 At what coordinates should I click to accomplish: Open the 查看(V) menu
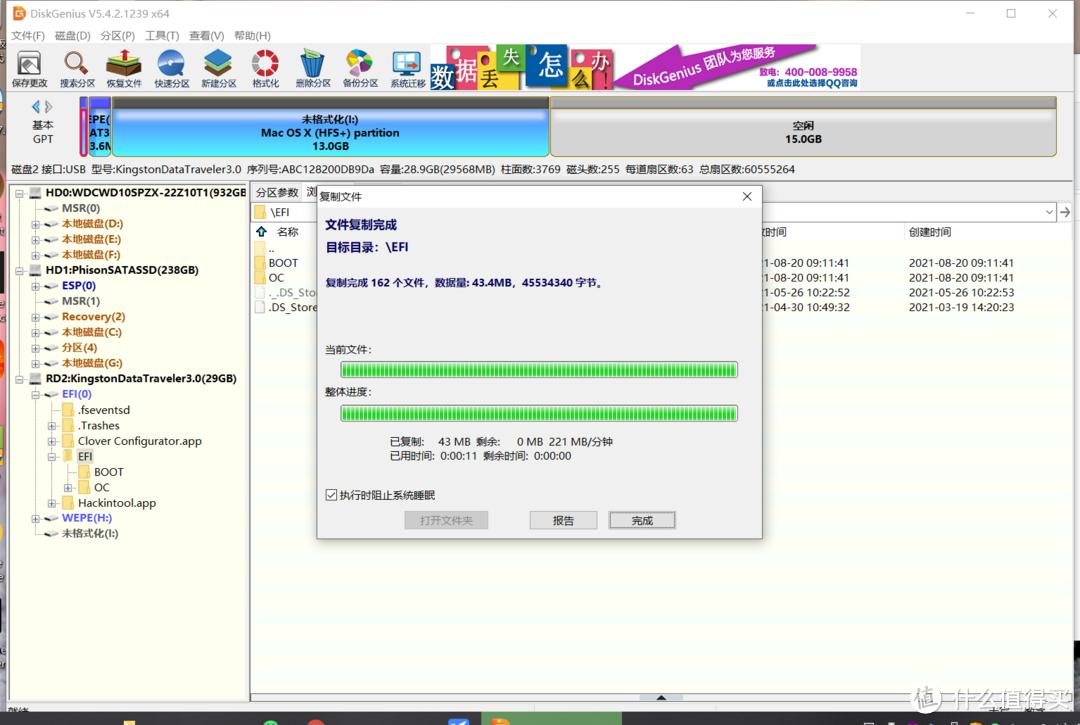click(207, 35)
